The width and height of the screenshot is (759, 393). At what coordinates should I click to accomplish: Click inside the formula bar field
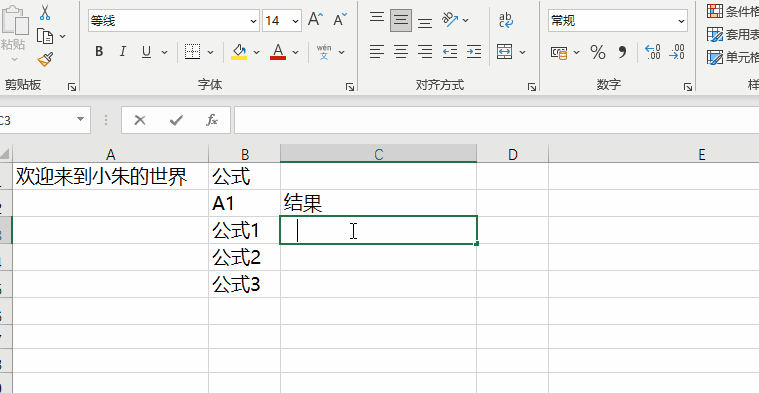[x=497, y=120]
